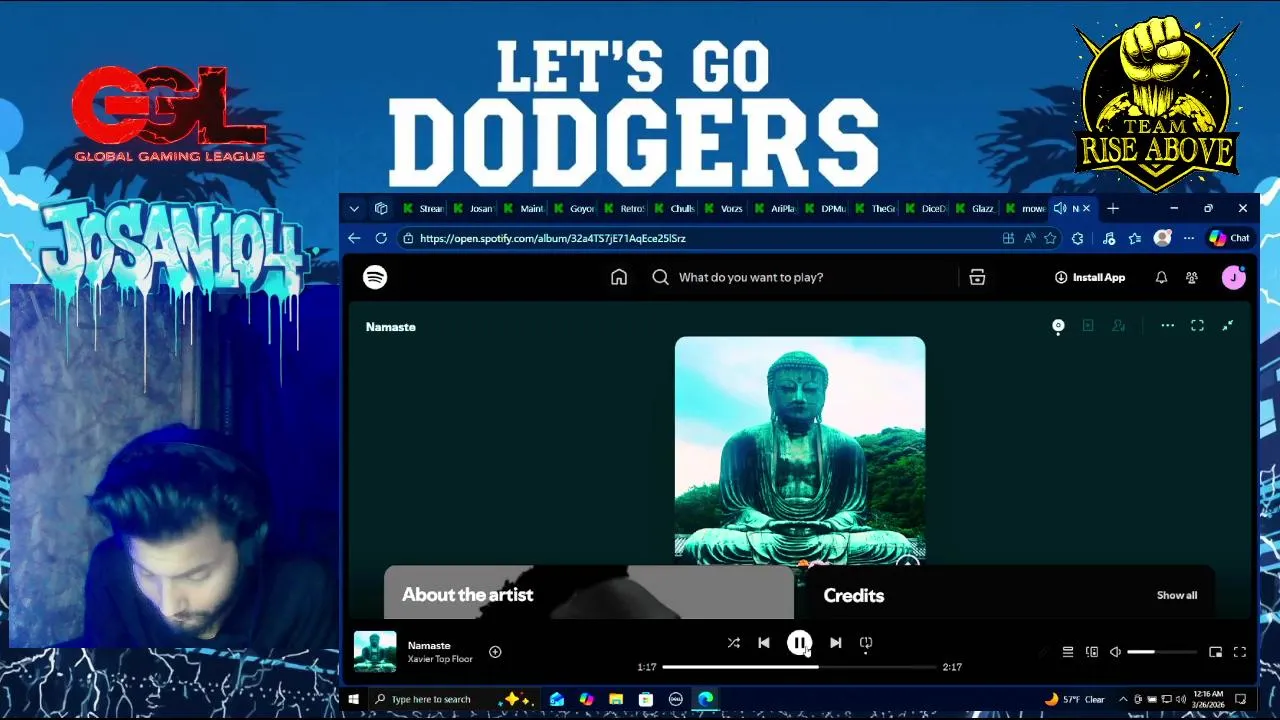Go to Spotify Home via house icon
Screen dimensions: 1280x720
[619, 277]
